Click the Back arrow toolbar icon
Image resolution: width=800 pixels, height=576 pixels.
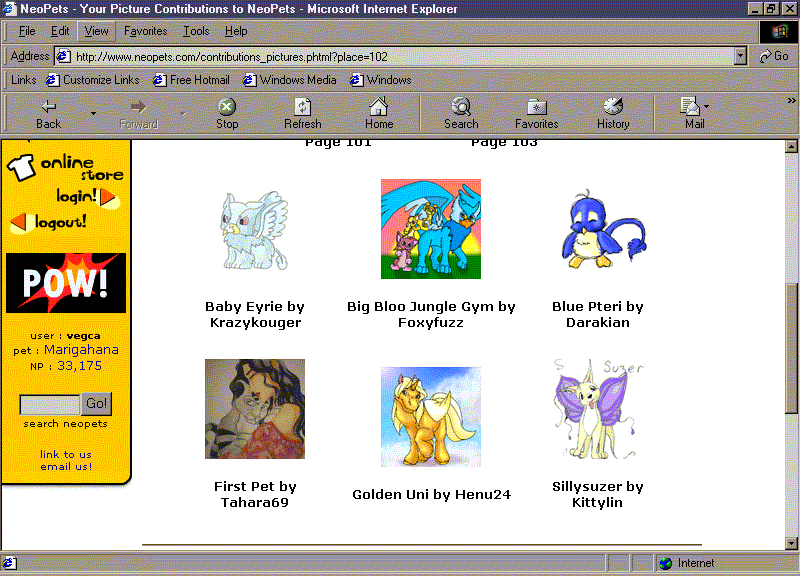click(48, 107)
